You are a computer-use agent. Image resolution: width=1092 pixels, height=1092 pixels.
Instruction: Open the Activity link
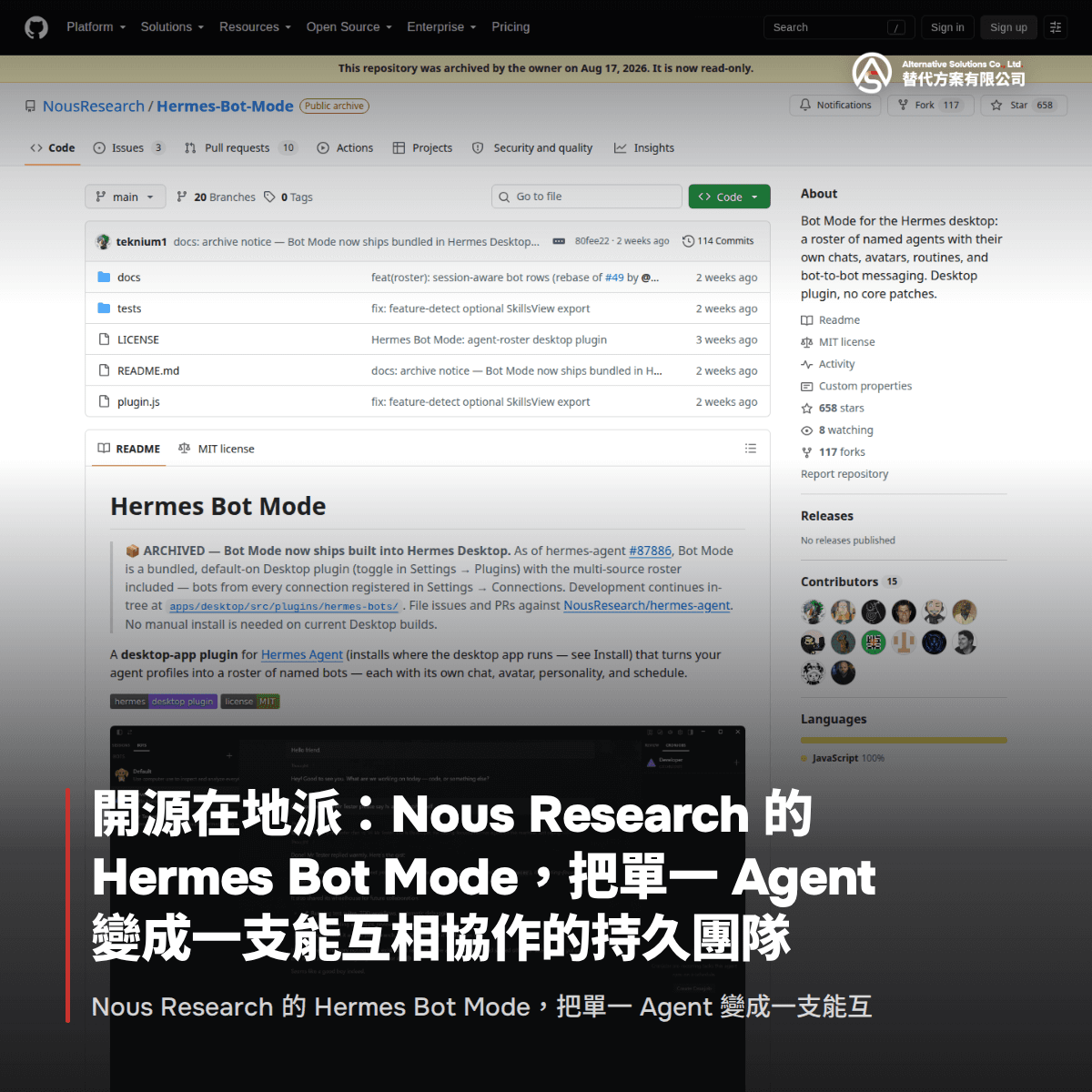click(x=828, y=364)
